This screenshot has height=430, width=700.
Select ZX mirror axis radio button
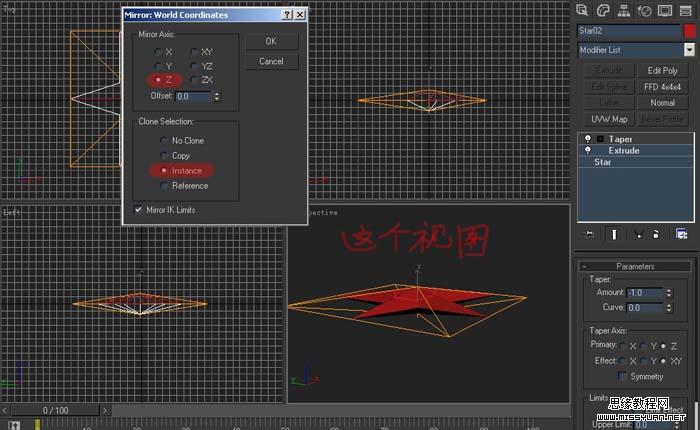point(194,80)
